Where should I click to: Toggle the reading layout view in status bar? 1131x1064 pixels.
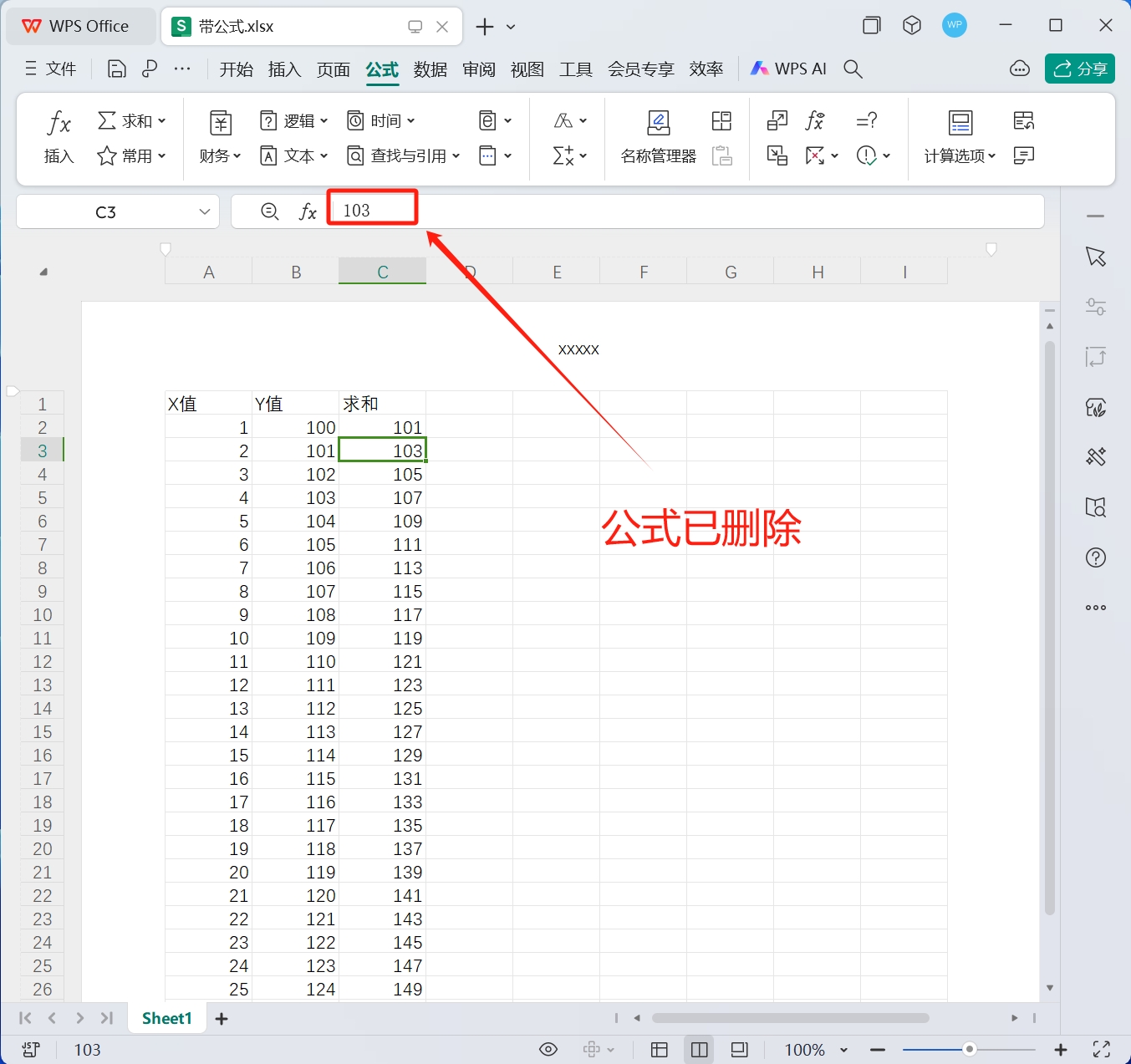tap(738, 1049)
